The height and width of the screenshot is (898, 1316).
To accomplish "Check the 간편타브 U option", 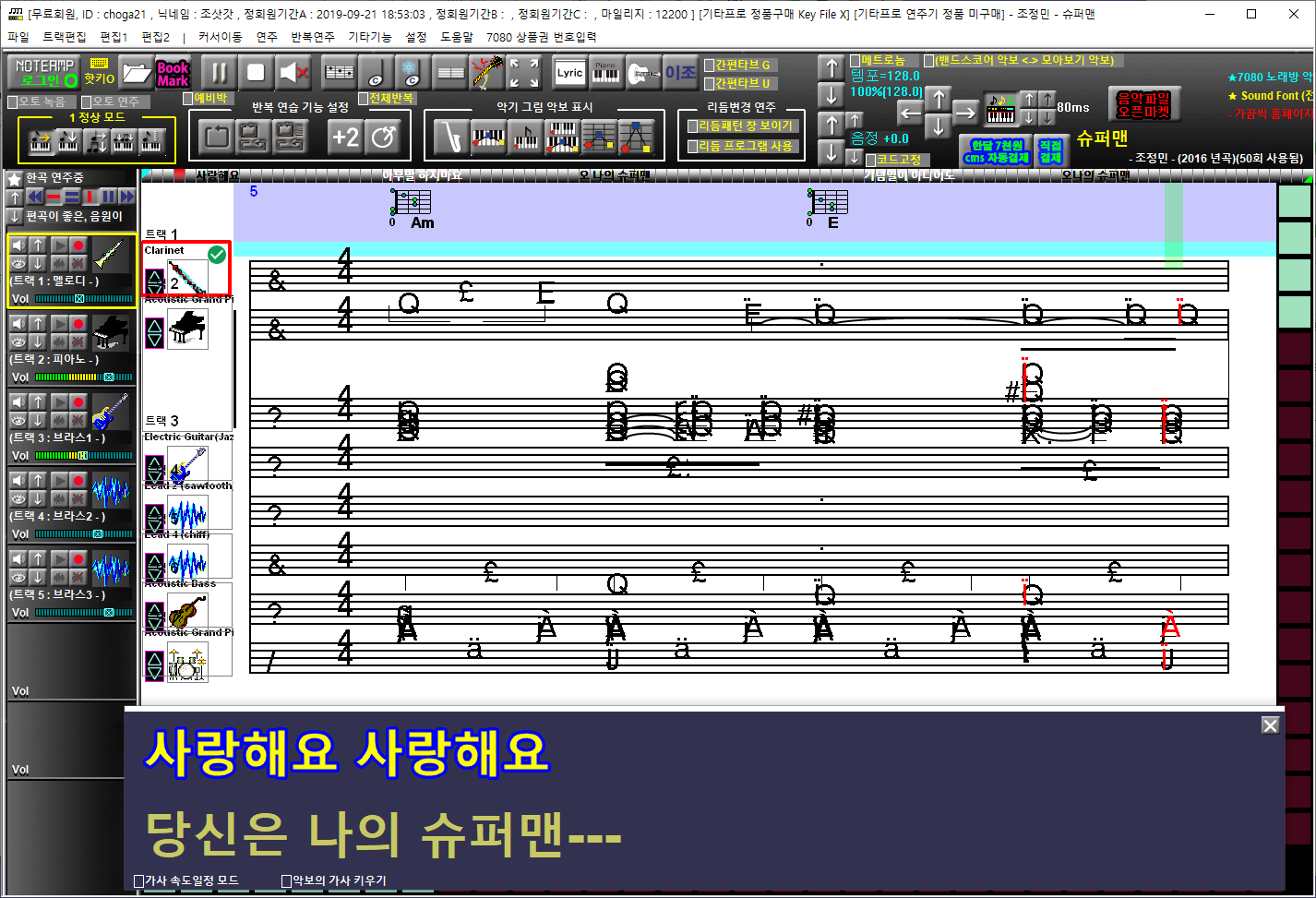I will click(x=709, y=84).
